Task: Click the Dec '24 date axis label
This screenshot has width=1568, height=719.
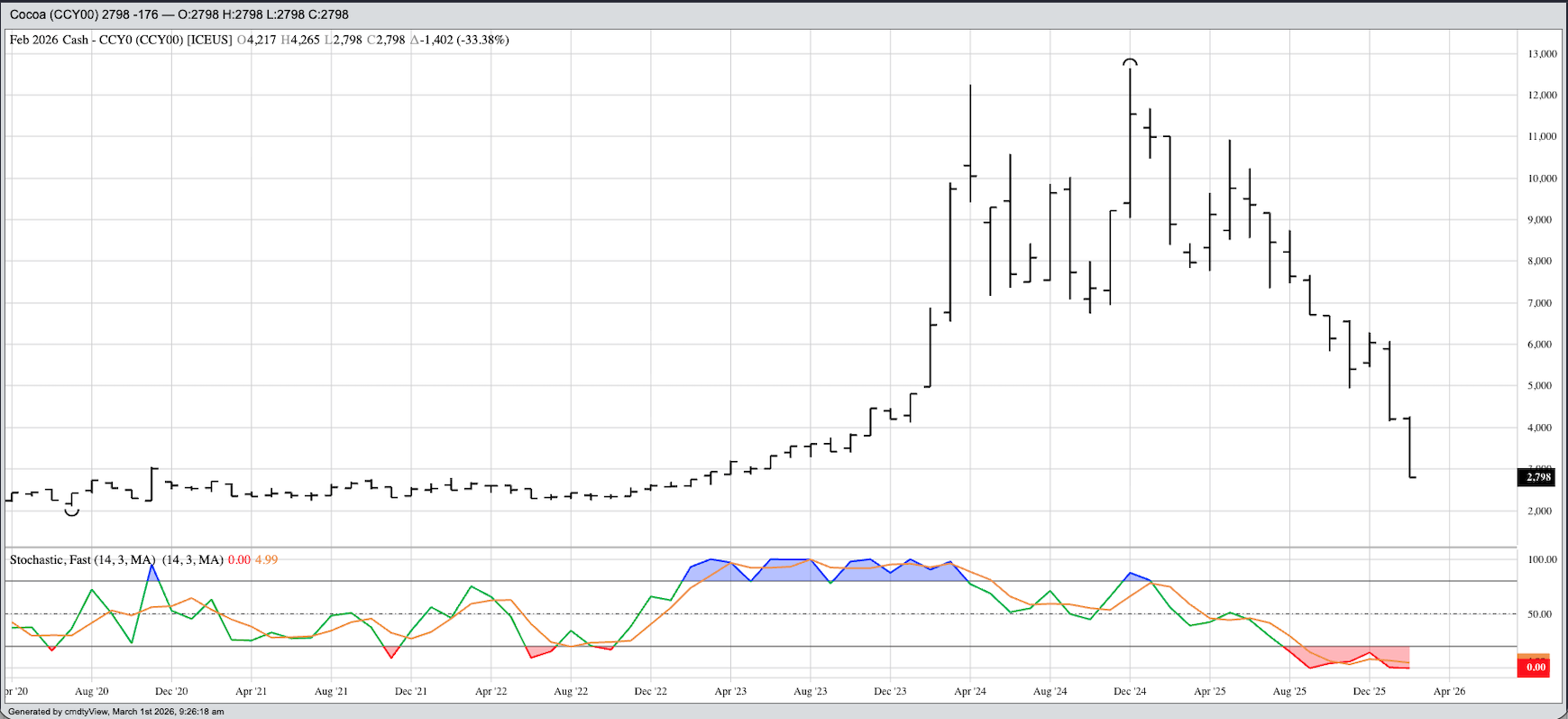Action: (1130, 691)
